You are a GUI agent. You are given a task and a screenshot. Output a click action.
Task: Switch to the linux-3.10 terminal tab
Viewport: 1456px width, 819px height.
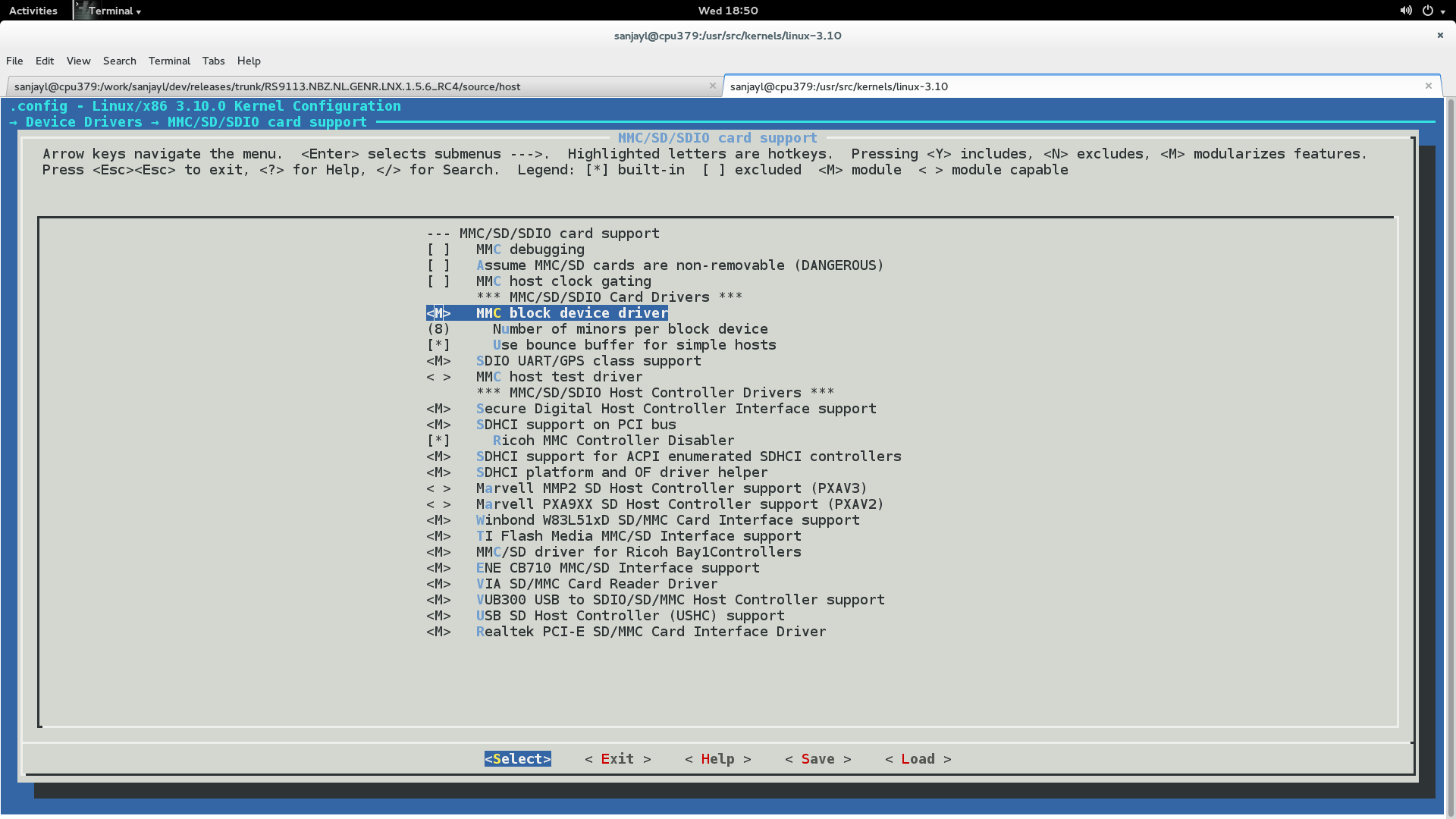[x=839, y=86]
